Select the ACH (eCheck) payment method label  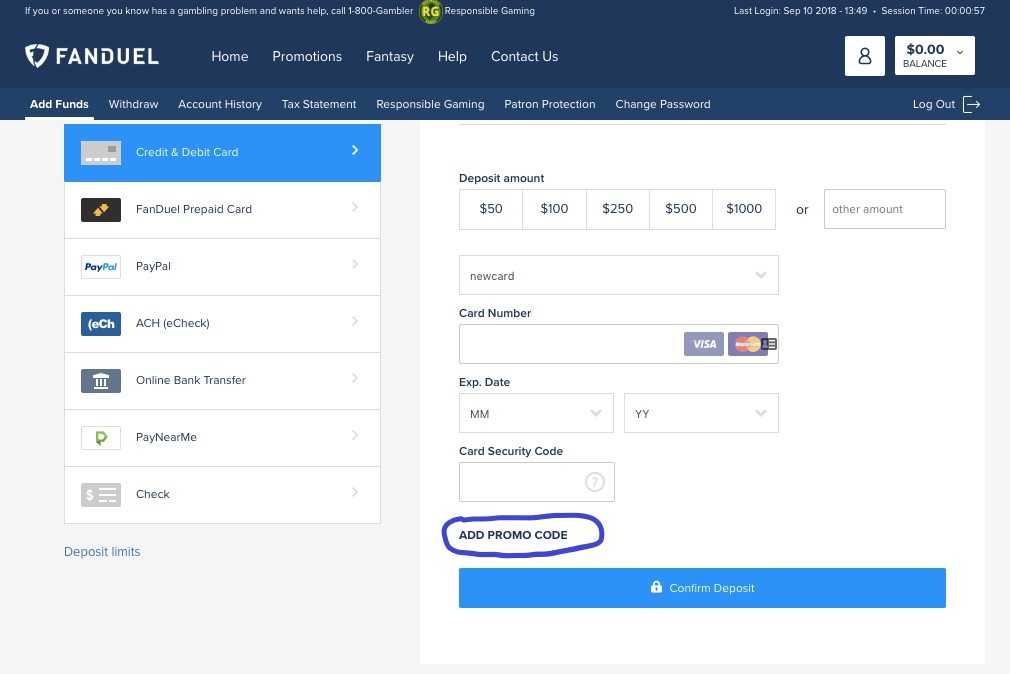point(173,323)
